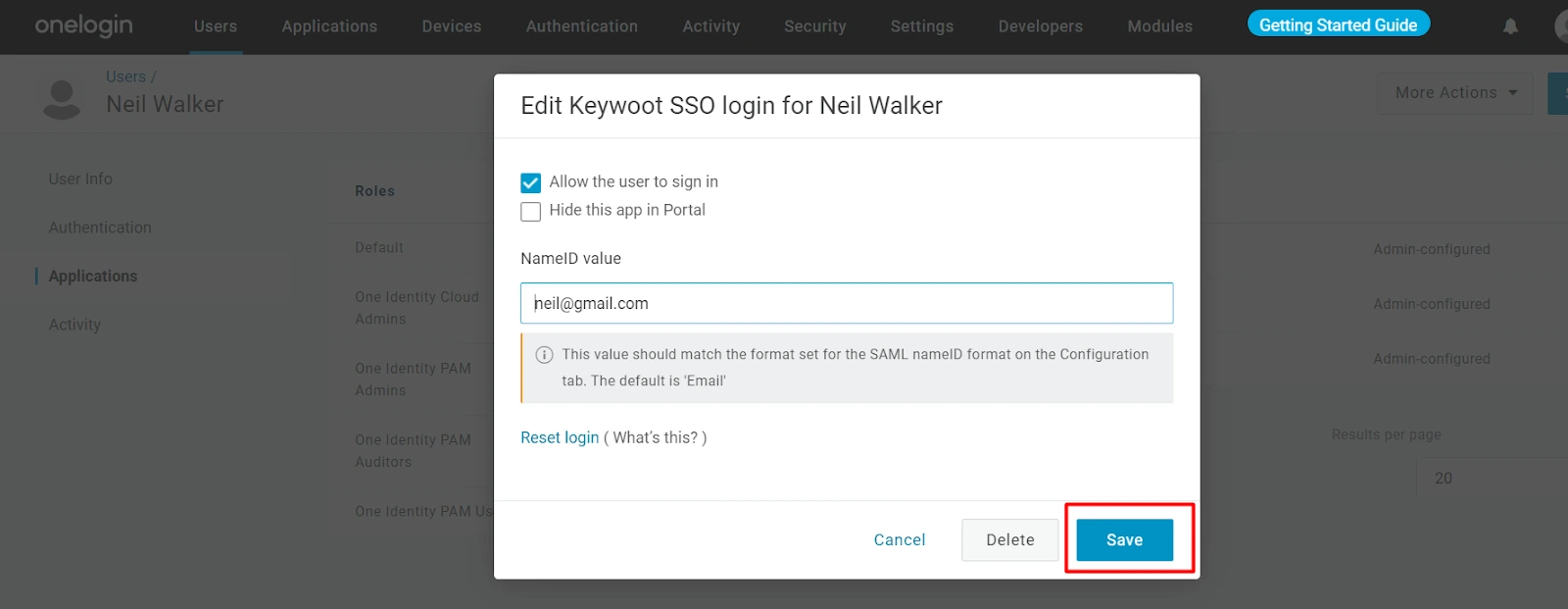
Task: Open the Modules menu
Action: coord(1160,26)
